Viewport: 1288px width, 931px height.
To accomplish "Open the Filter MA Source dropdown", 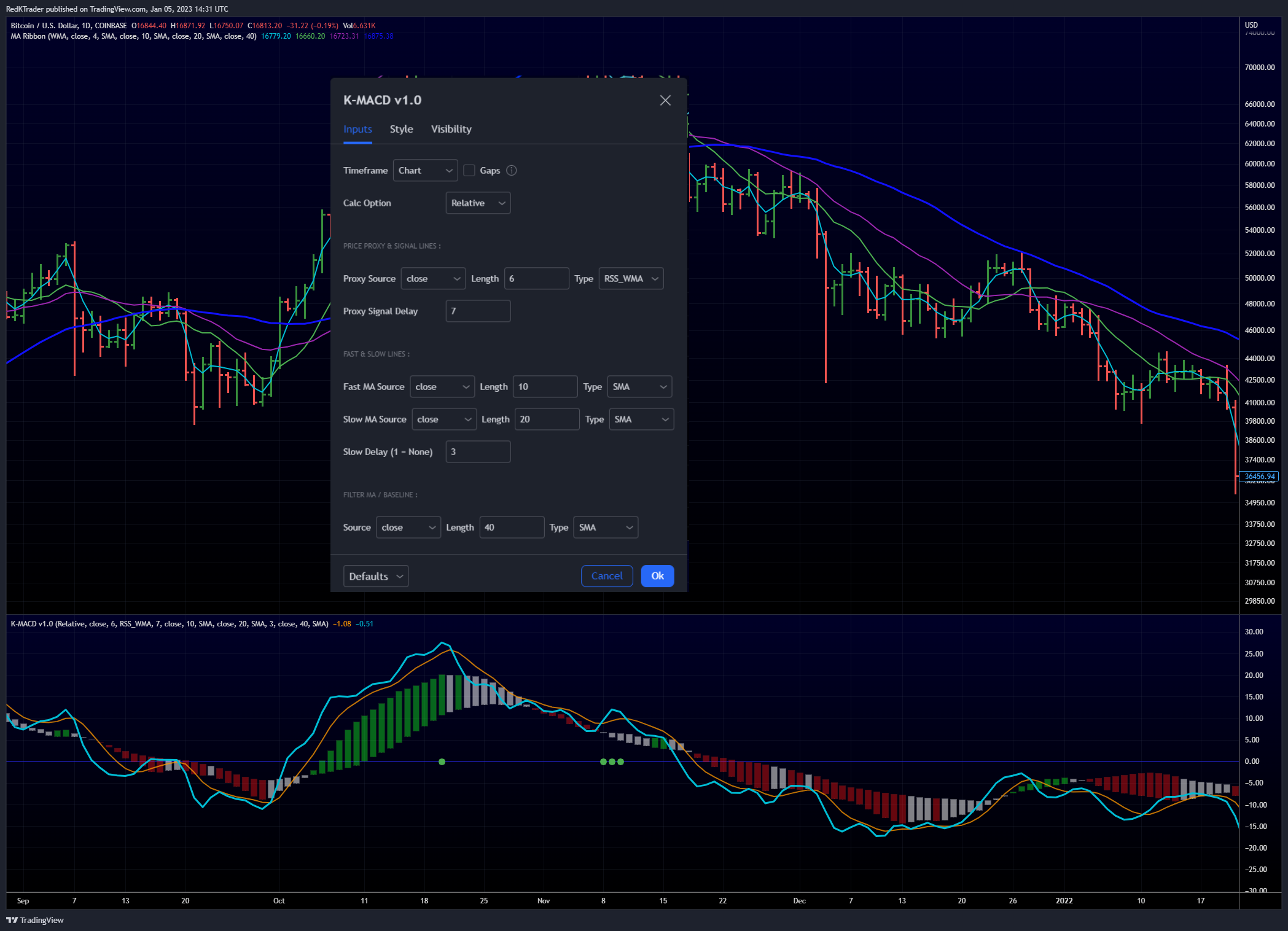I will point(408,527).
